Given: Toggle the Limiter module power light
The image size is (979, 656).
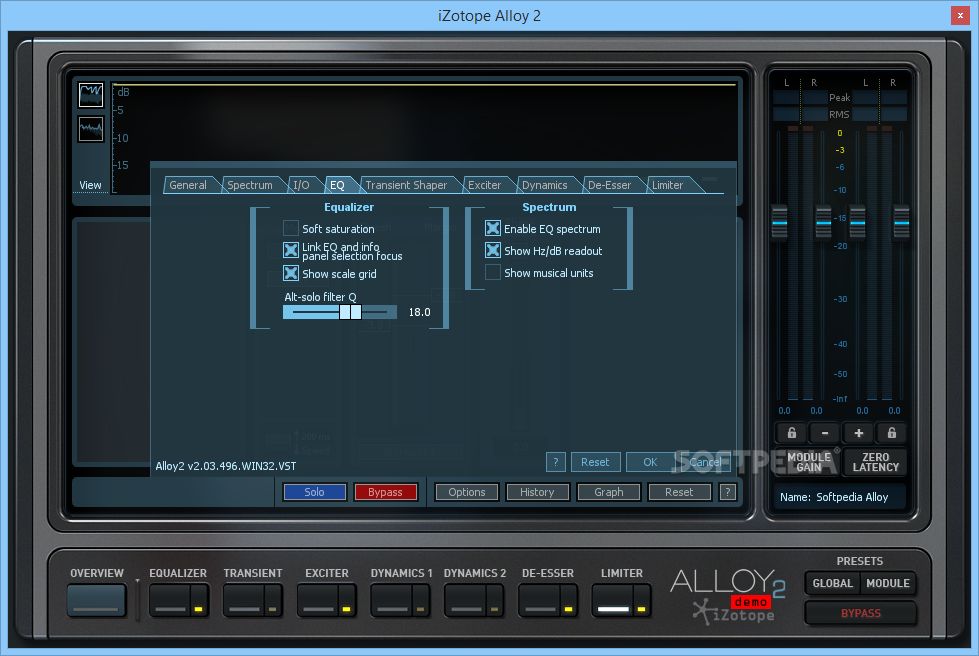Looking at the screenshot, I should pyautogui.click(x=641, y=609).
